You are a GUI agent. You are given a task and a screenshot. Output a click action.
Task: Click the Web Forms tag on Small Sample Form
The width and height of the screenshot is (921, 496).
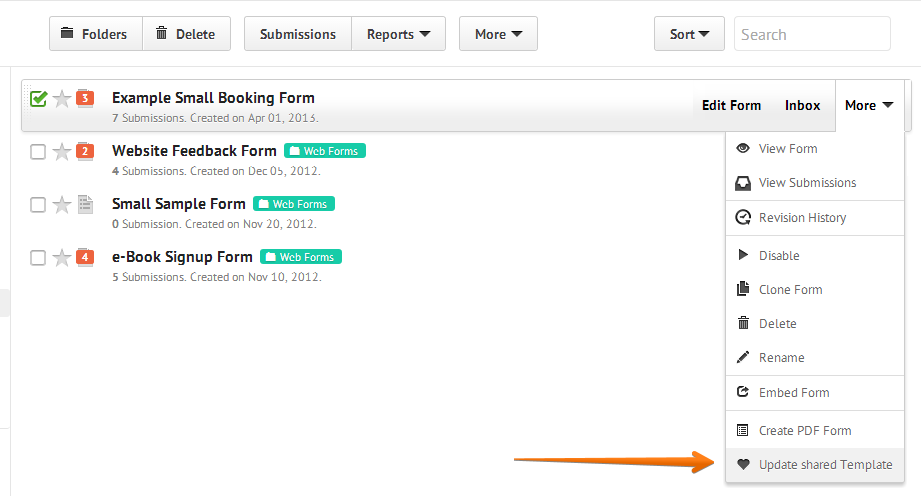pos(294,204)
